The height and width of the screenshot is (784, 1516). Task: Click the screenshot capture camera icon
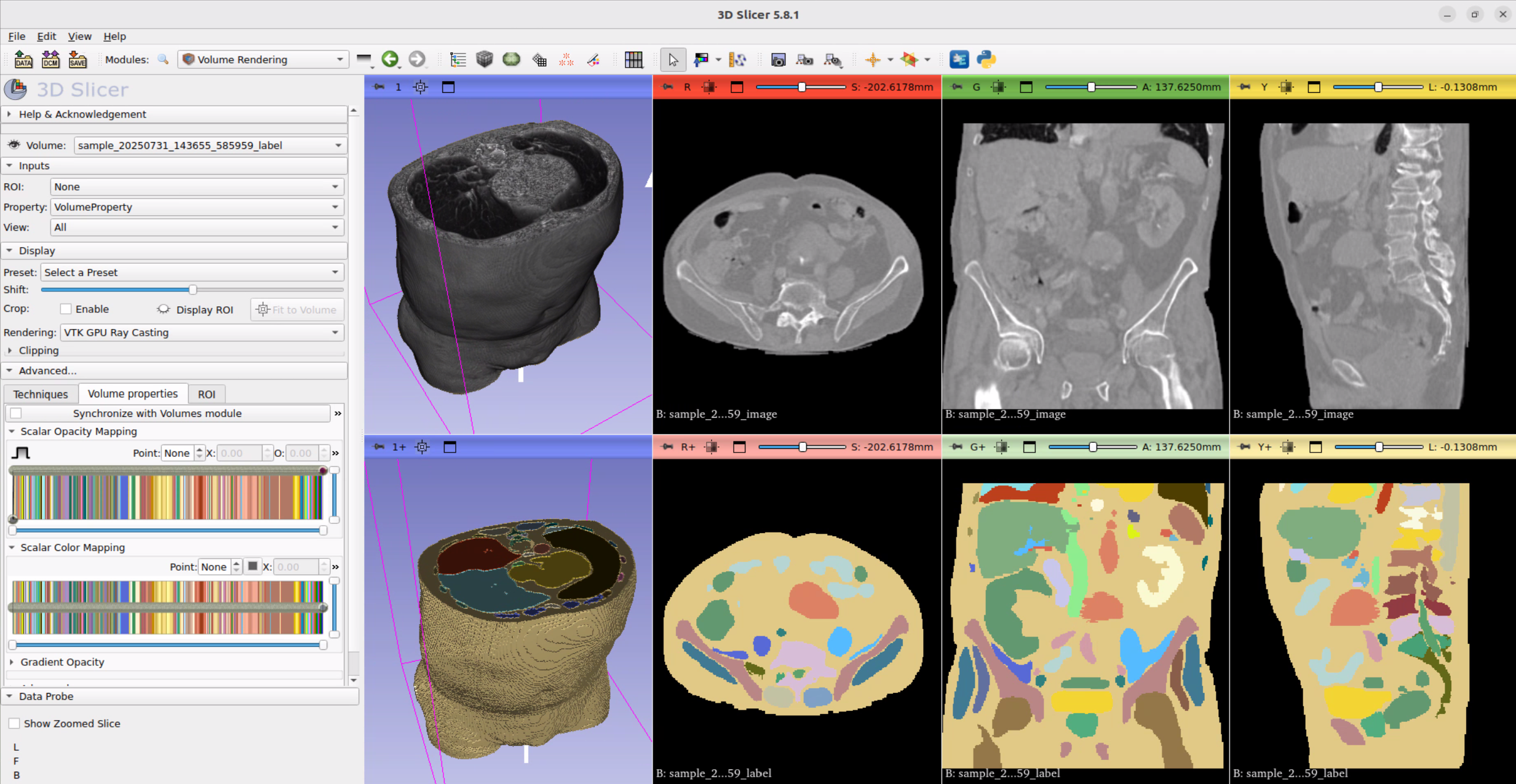pyautogui.click(x=778, y=60)
